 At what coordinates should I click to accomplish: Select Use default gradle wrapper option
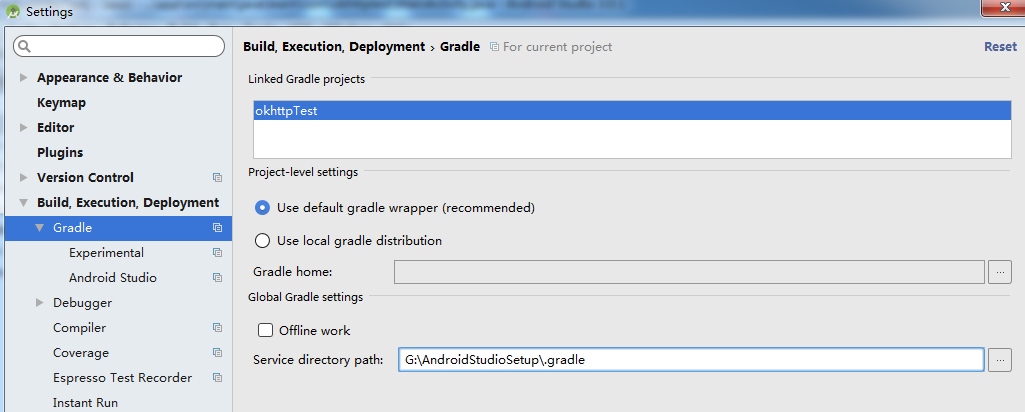coord(262,208)
